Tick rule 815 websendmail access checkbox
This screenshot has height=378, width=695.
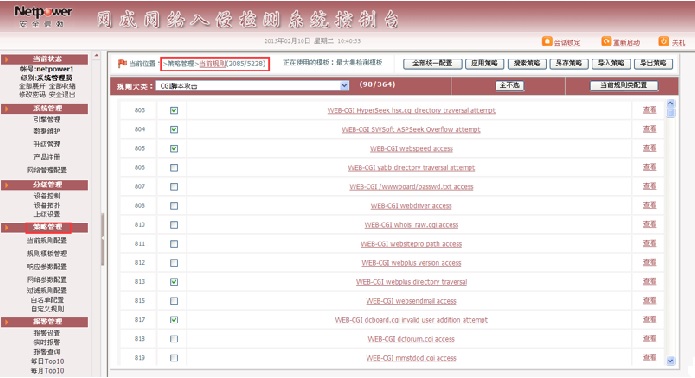pyautogui.click(x=174, y=301)
